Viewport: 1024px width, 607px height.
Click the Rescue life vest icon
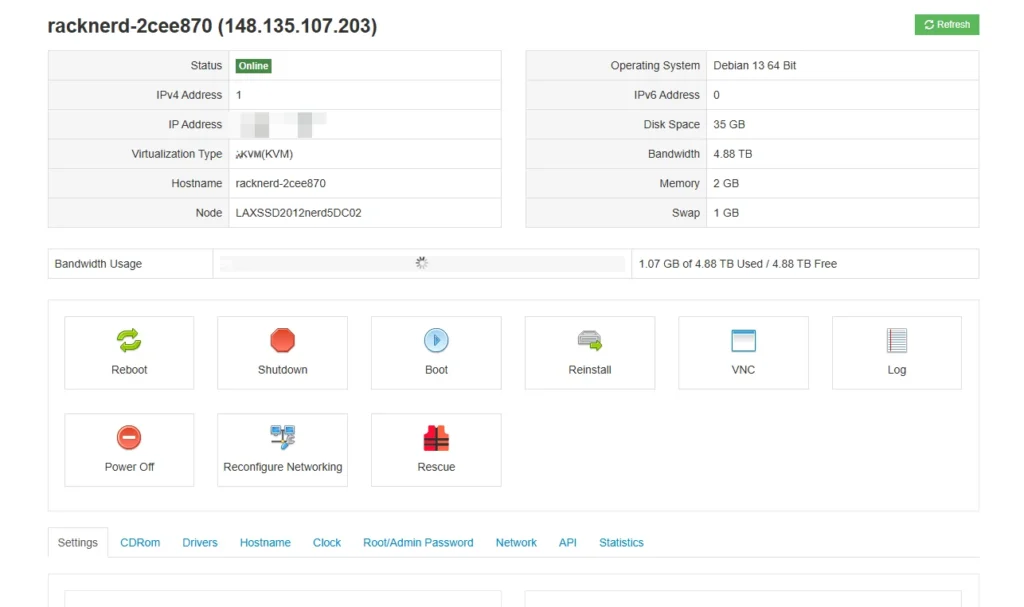[x=436, y=438]
